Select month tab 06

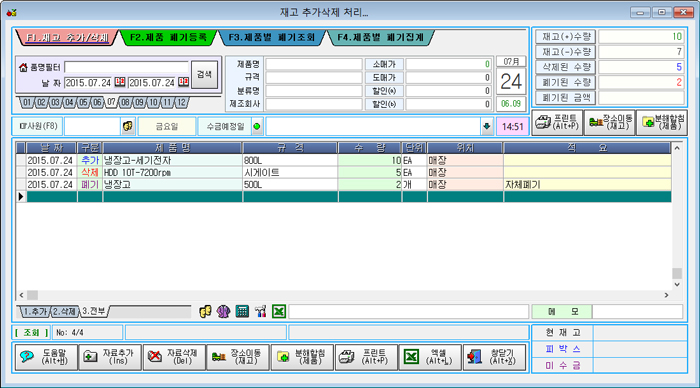(97, 103)
